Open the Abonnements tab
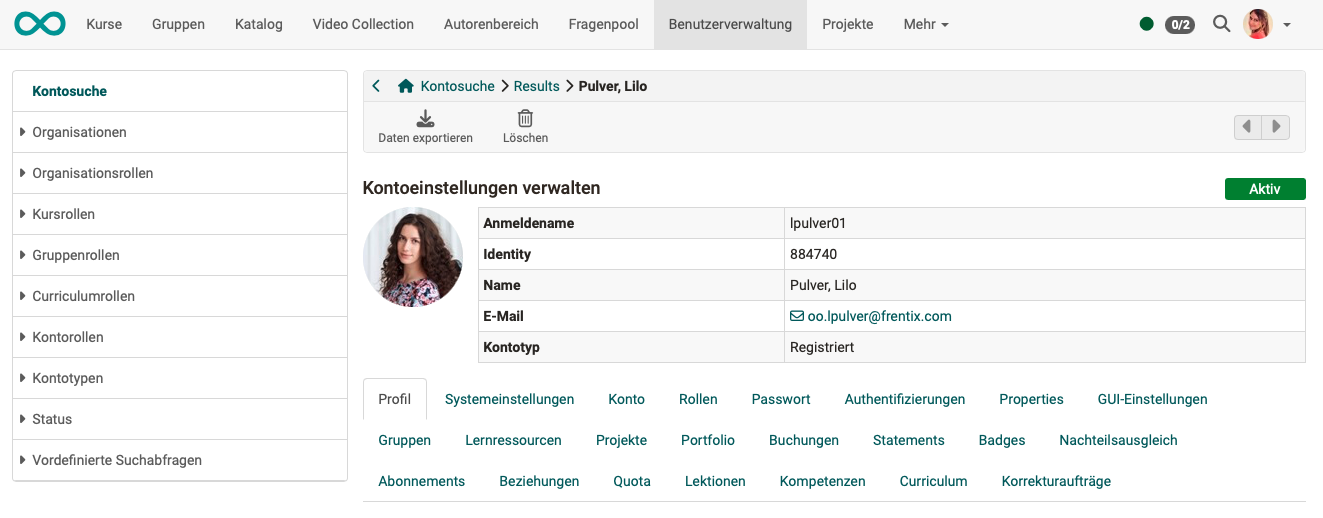Viewport: 1323px width, 518px height. 422,481
